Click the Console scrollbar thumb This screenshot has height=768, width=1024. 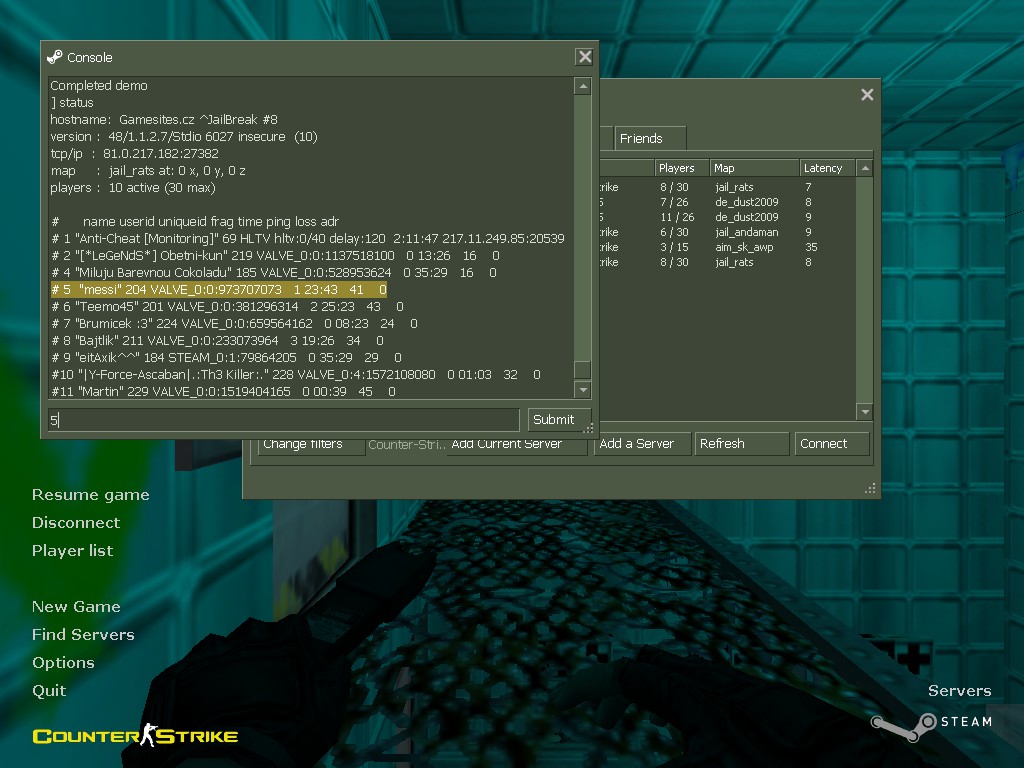pyautogui.click(x=582, y=370)
